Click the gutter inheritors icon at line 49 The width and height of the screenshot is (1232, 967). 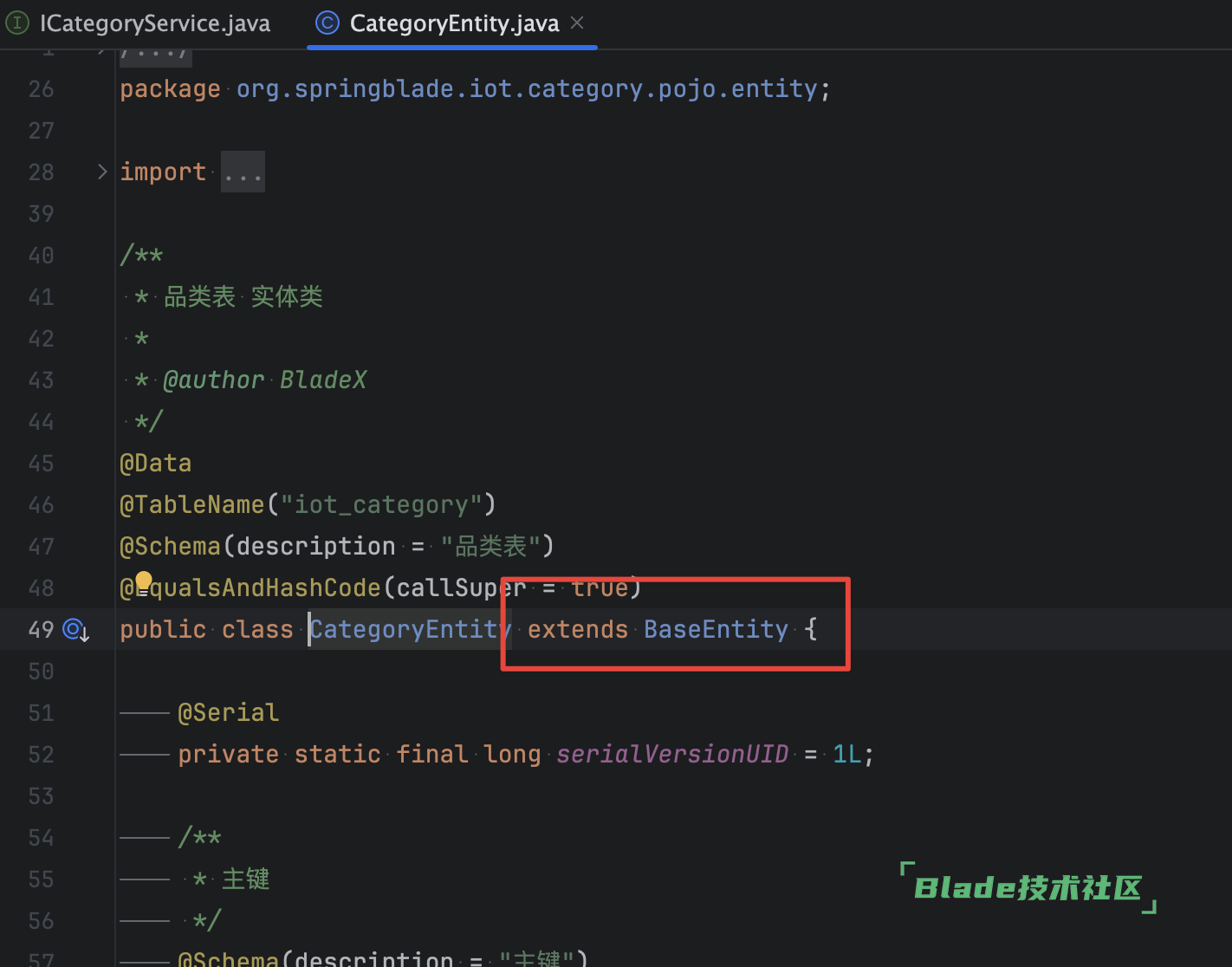point(76,630)
